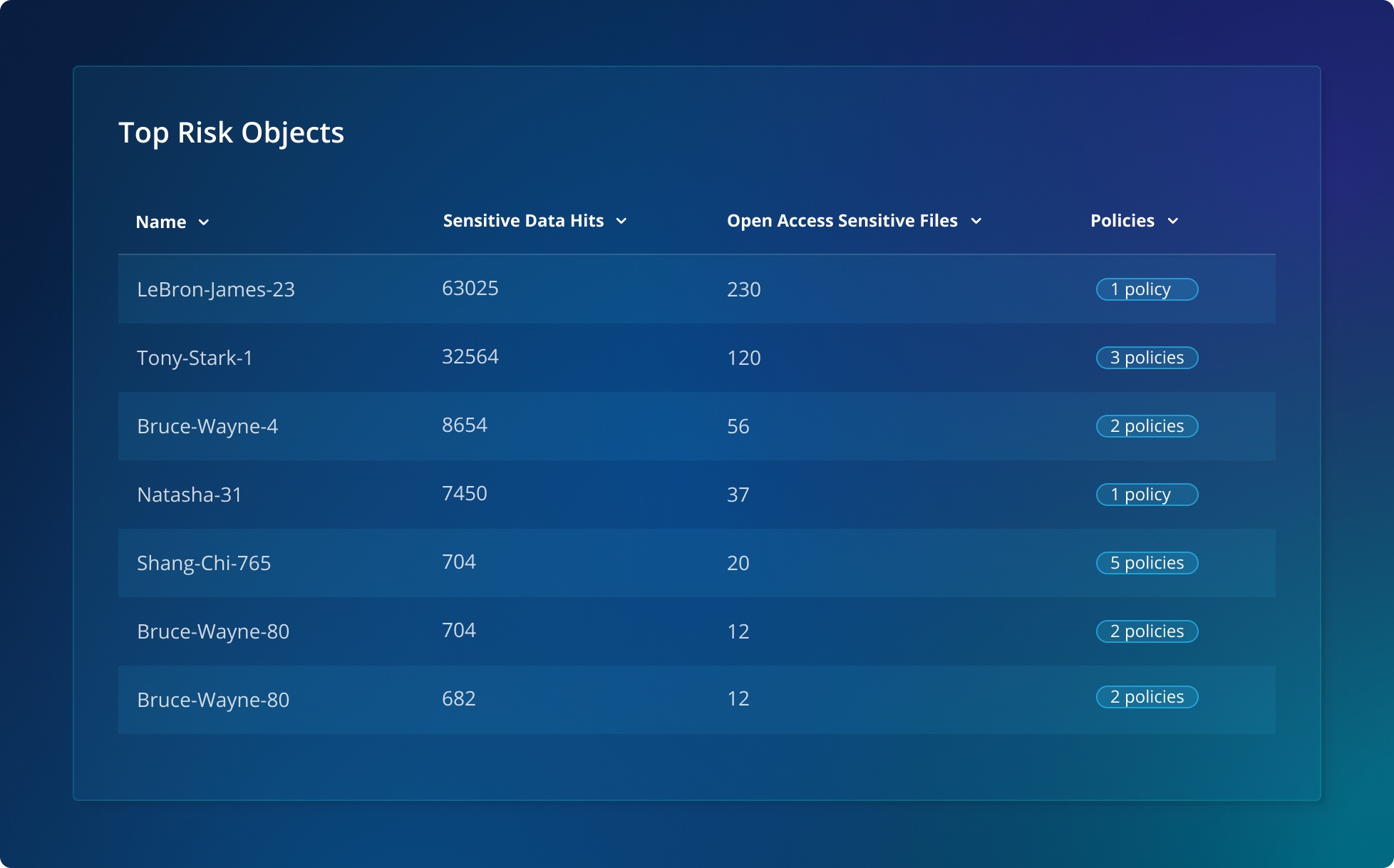This screenshot has height=868, width=1394.
Task: Click the Bruce-Wayne-4 name
Action: (207, 426)
